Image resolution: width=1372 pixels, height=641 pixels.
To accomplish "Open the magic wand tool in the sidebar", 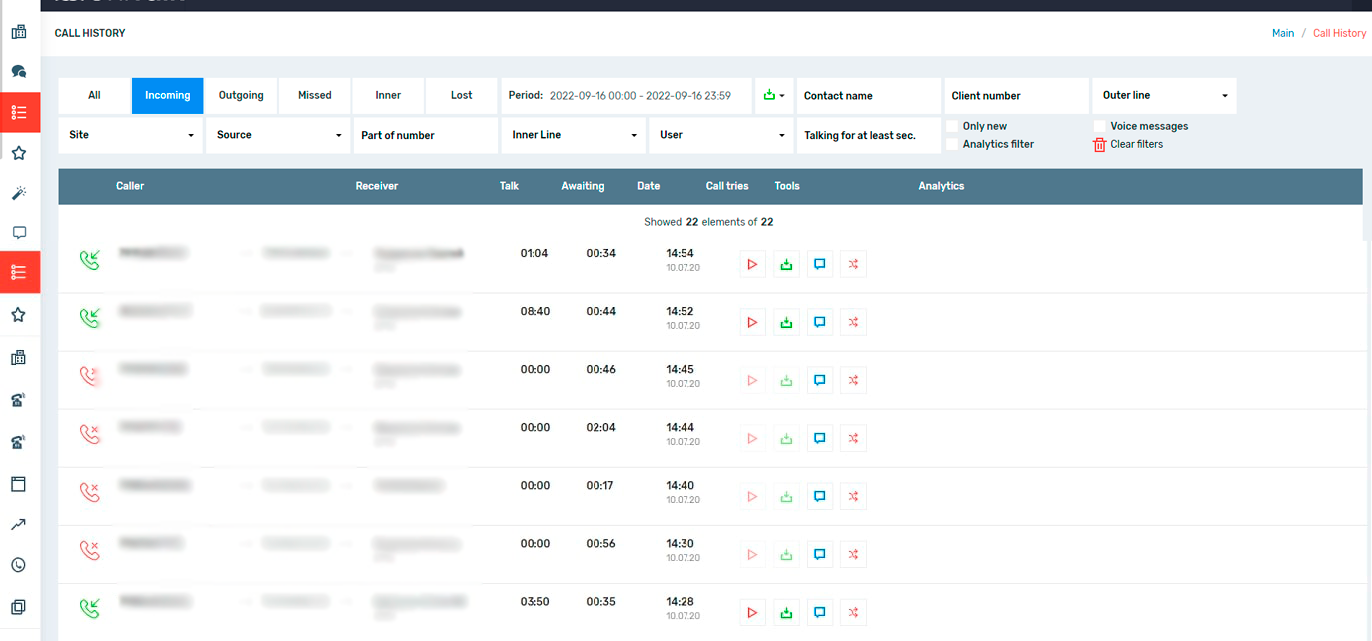I will click(18, 192).
